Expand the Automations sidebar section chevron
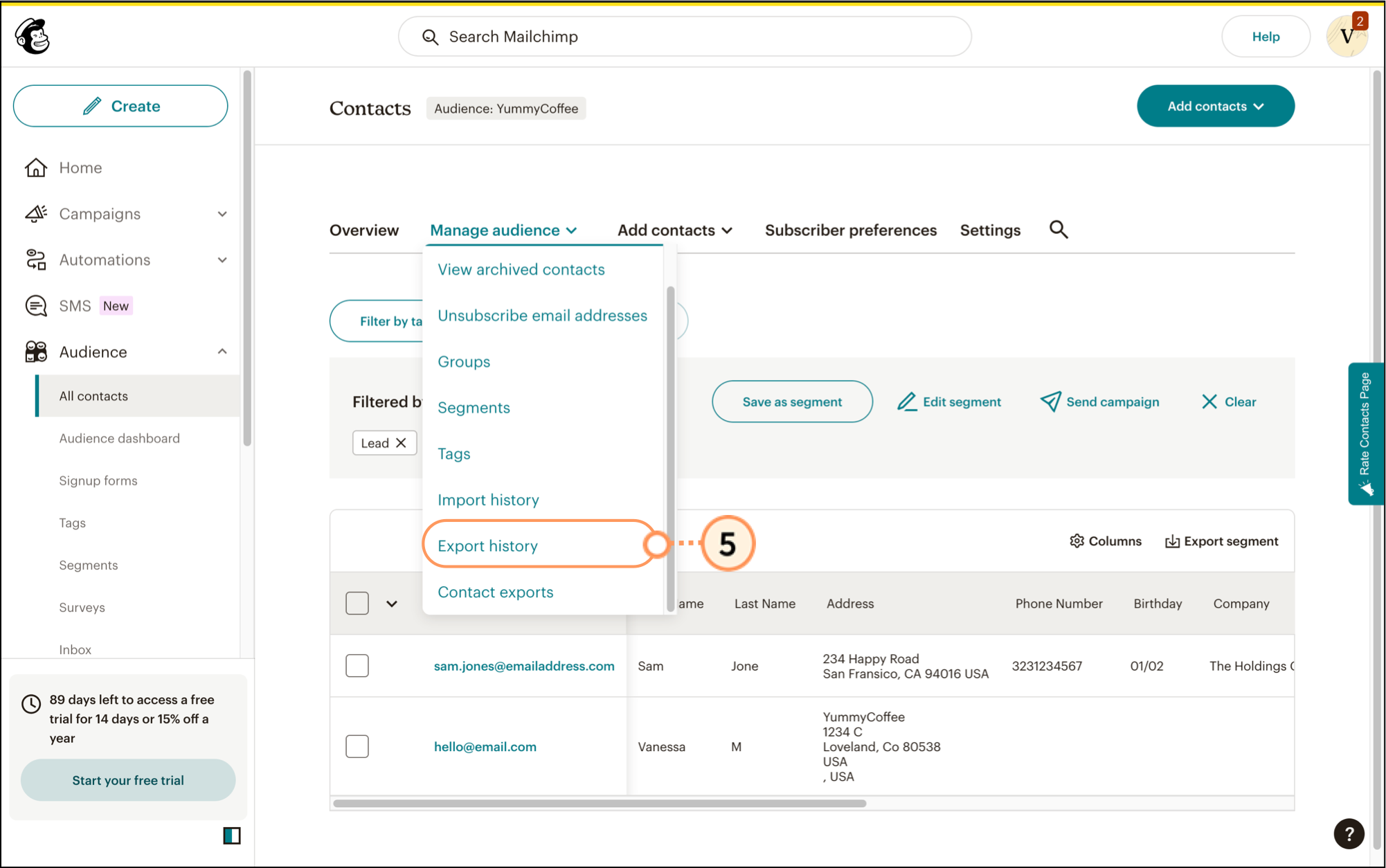 pyautogui.click(x=222, y=260)
